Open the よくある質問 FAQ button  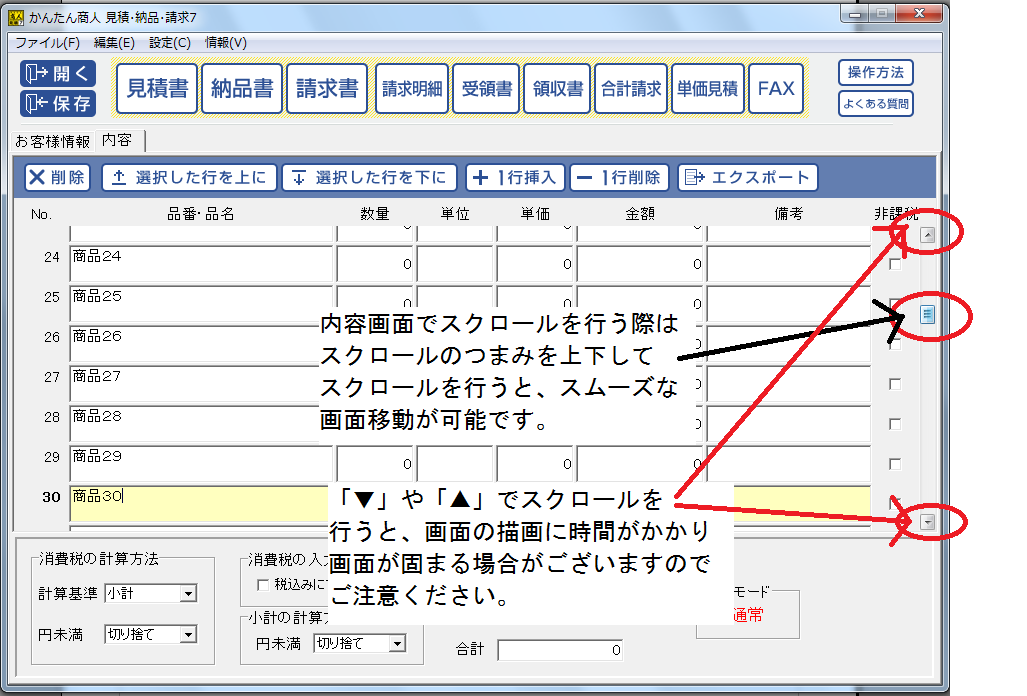tap(876, 103)
